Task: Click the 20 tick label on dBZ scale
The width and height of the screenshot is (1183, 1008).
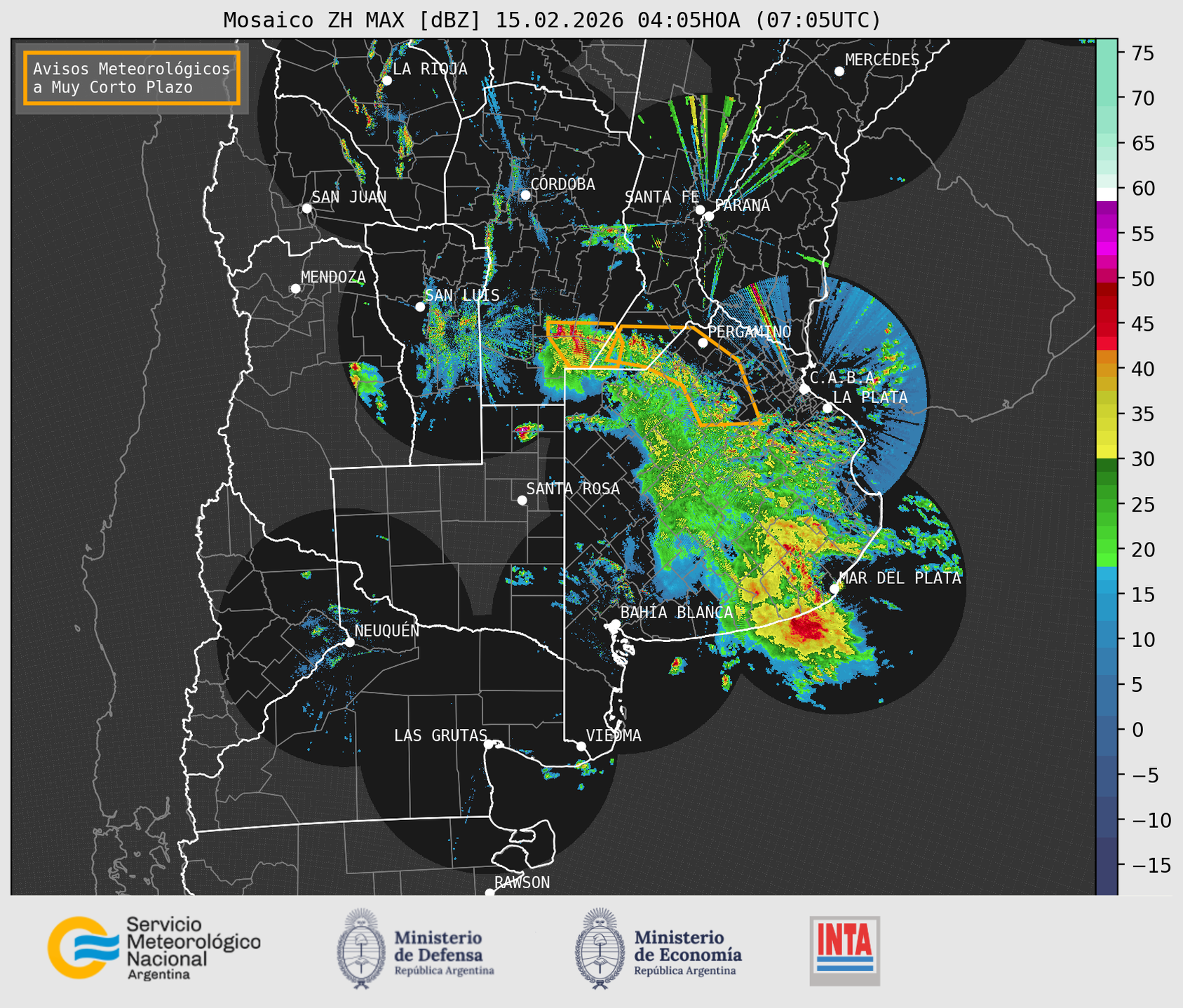Action: 1142,550
